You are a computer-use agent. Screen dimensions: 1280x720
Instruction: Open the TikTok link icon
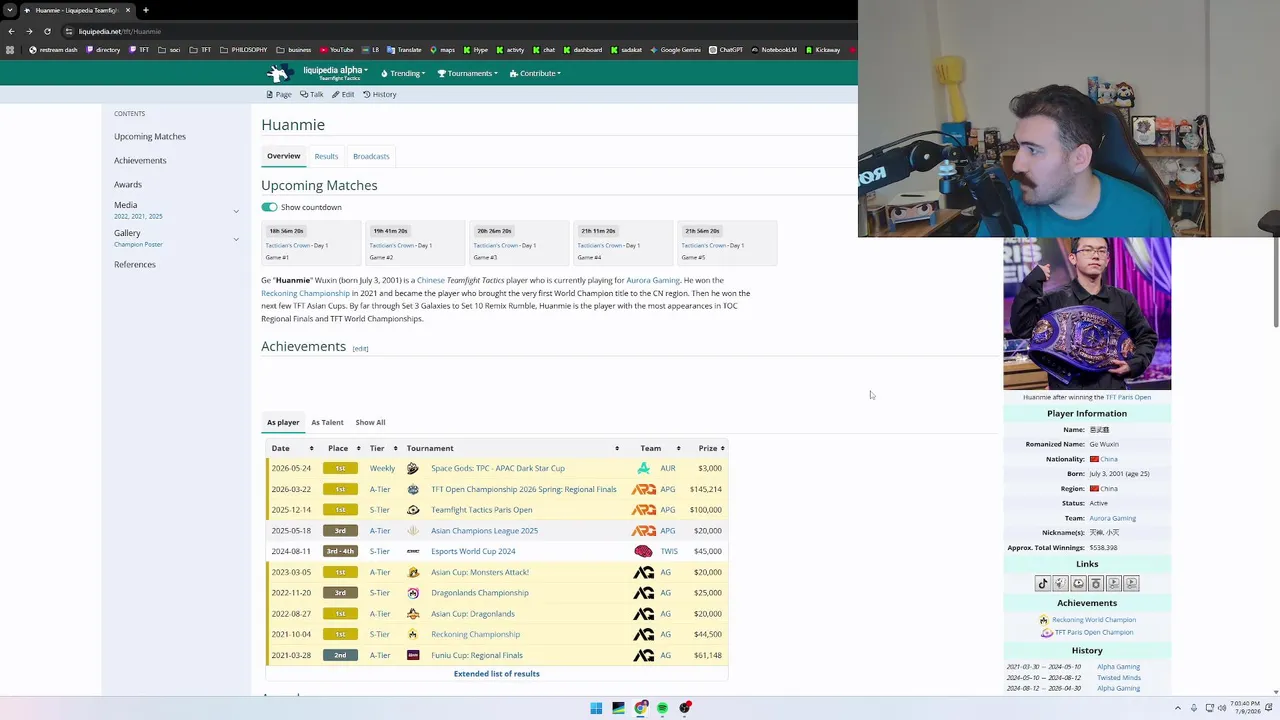pos(1042,583)
